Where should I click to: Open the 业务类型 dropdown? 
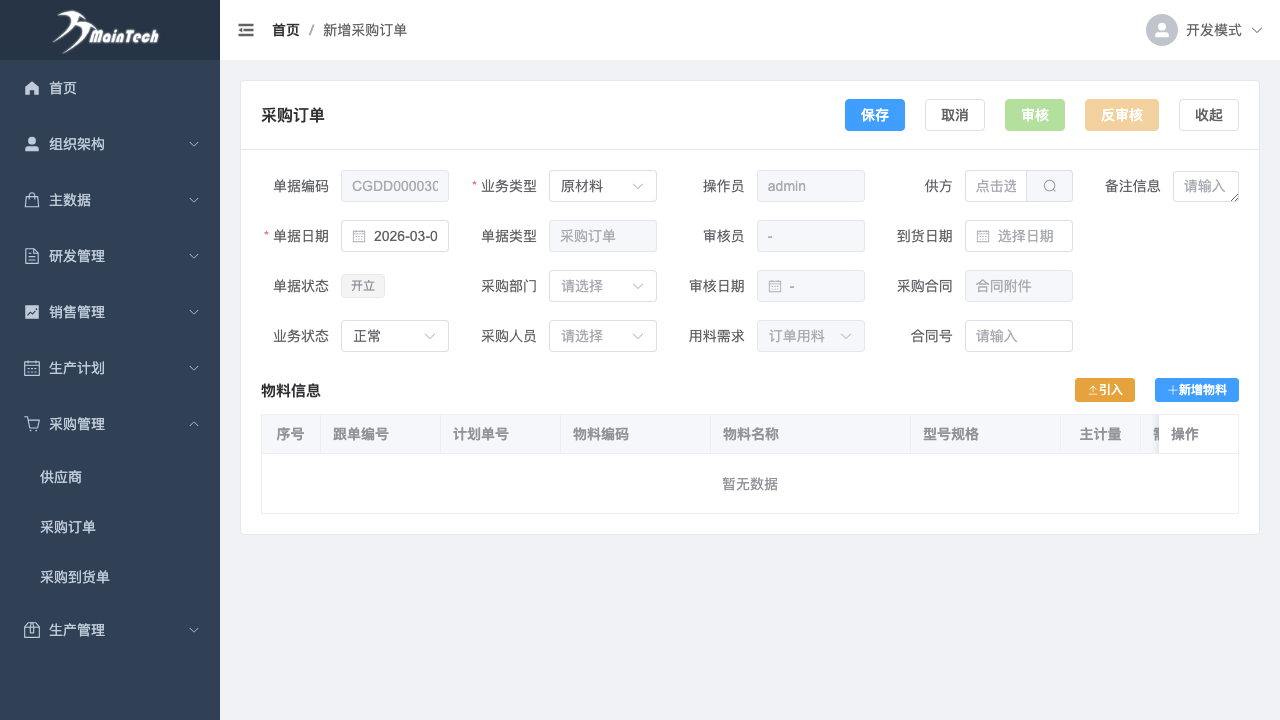[x=602, y=186]
